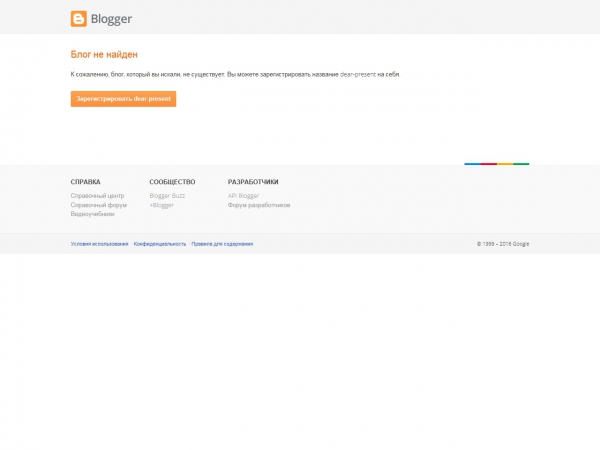Open Конфиденциальность footer link

pyautogui.click(x=160, y=244)
